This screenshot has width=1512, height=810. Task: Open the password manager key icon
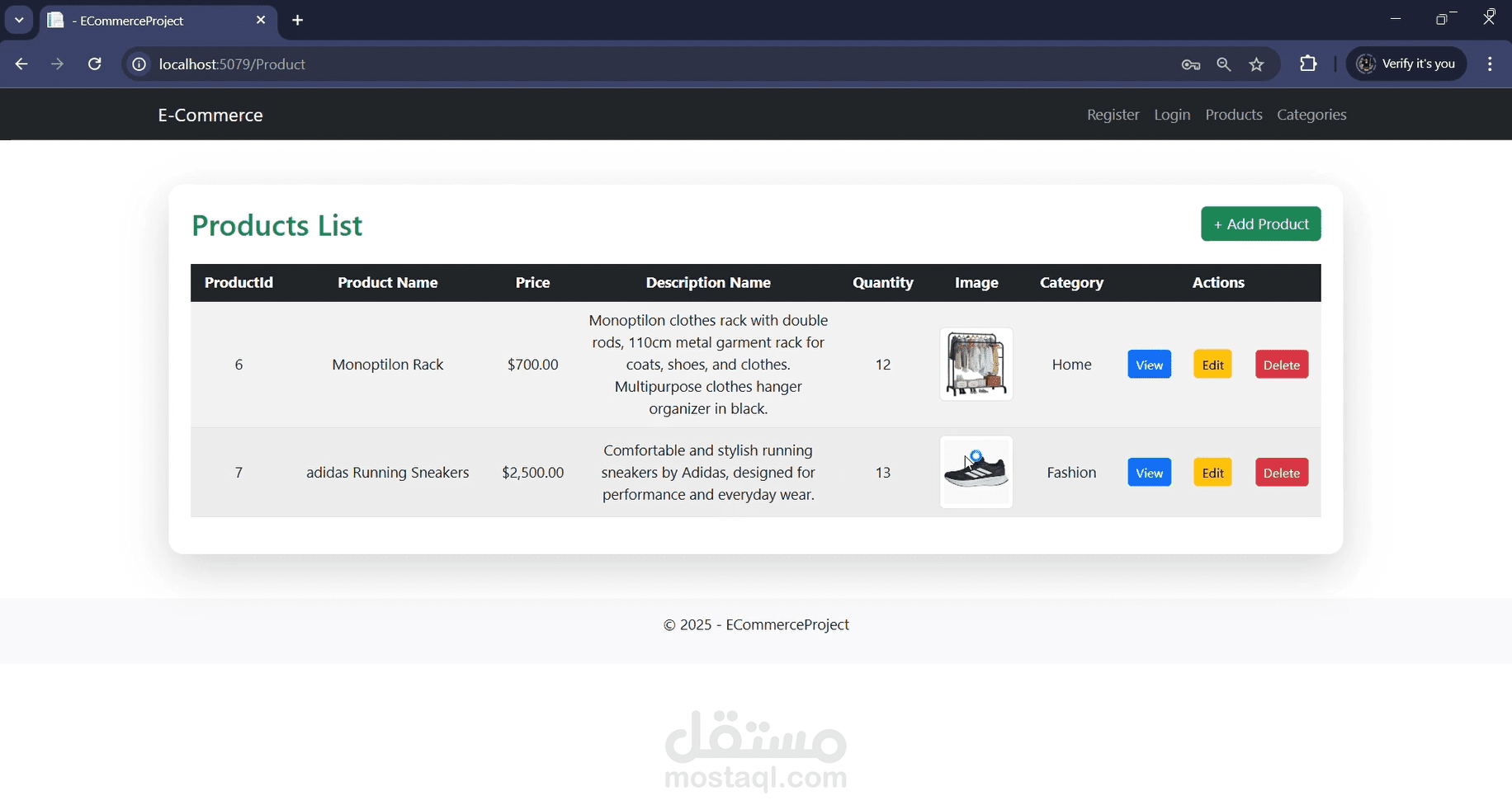point(1190,64)
